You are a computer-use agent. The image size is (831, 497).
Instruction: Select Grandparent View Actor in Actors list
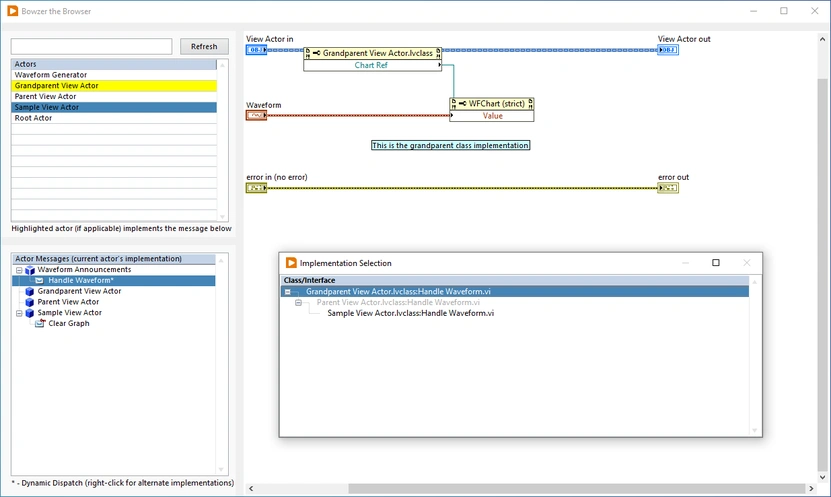(x=114, y=85)
